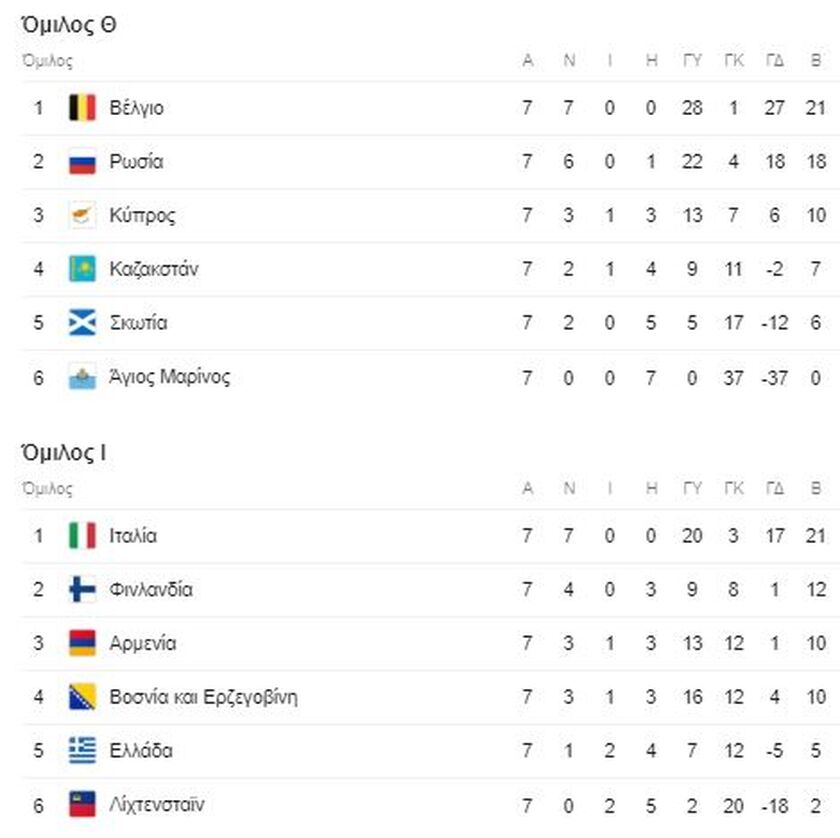Image resolution: width=840 pixels, height=838 pixels.
Task: Click the ΓΔ column header in Όμιλος Θ
Action: coord(775,60)
